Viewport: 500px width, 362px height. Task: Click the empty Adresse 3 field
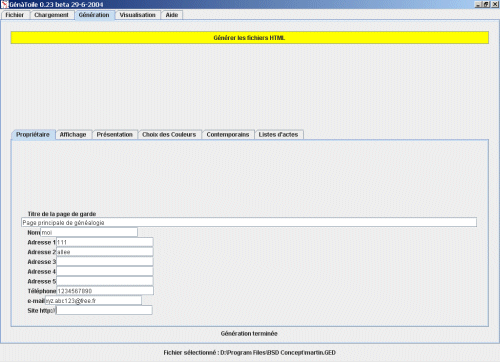(x=105, y=262)
